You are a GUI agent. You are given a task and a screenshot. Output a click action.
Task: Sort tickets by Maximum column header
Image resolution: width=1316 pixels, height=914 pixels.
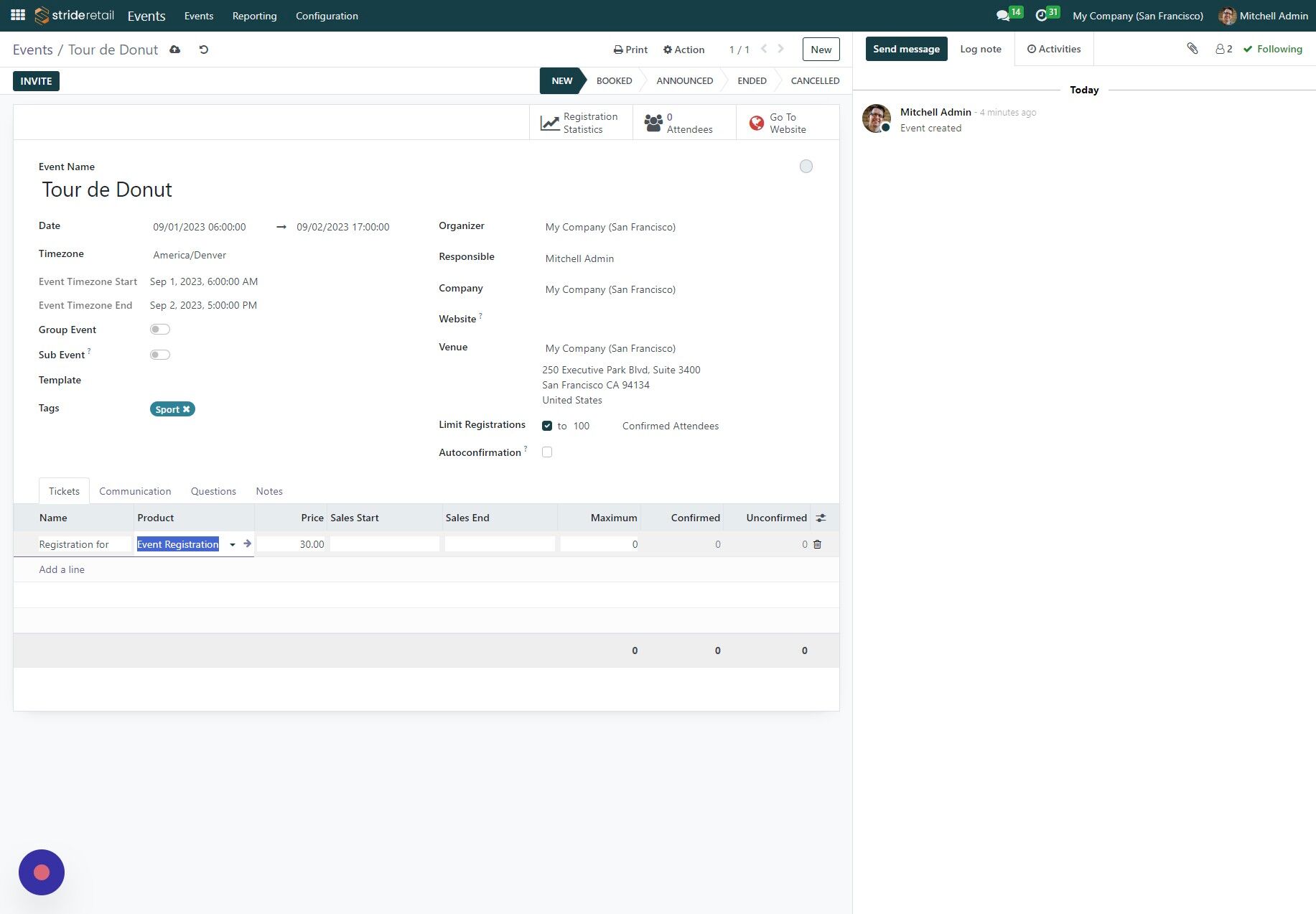pos(614,518)
